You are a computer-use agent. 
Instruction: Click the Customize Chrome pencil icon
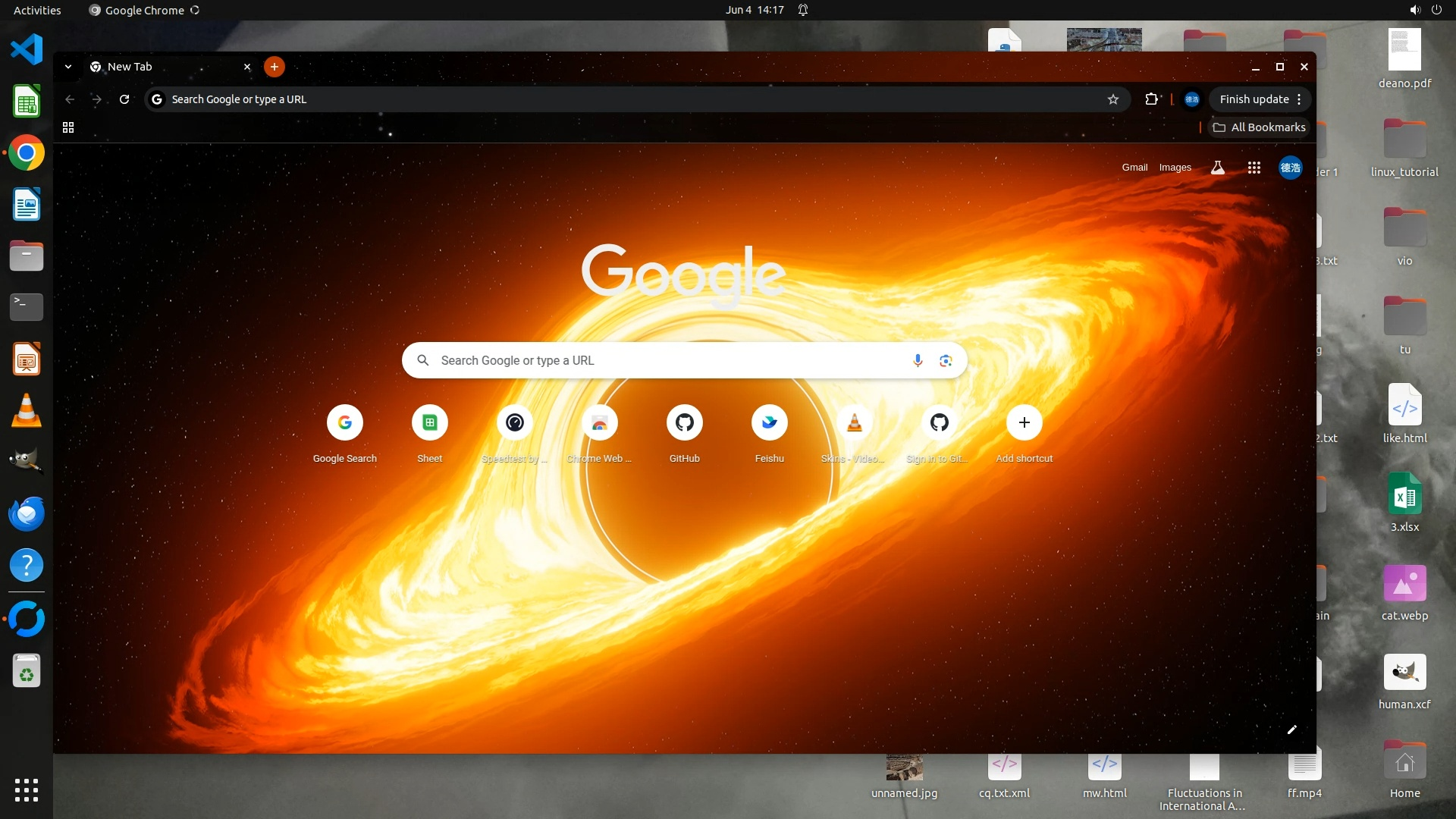1292,730
